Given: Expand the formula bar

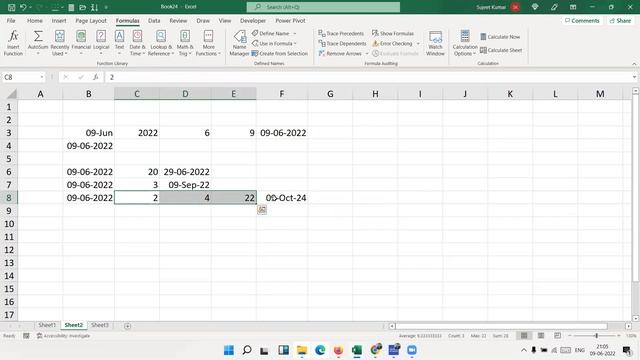Looking at the screenshot, I should (x=634, y=77).
